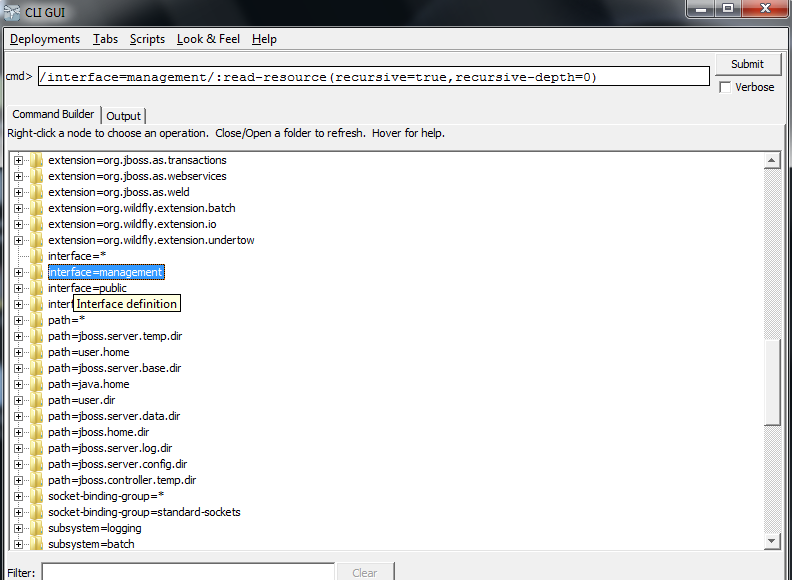Viewport: 792px width, 580px height.
Task: Select extension=org.jboss.as.weld tree label
Action: tap(119, 192)
